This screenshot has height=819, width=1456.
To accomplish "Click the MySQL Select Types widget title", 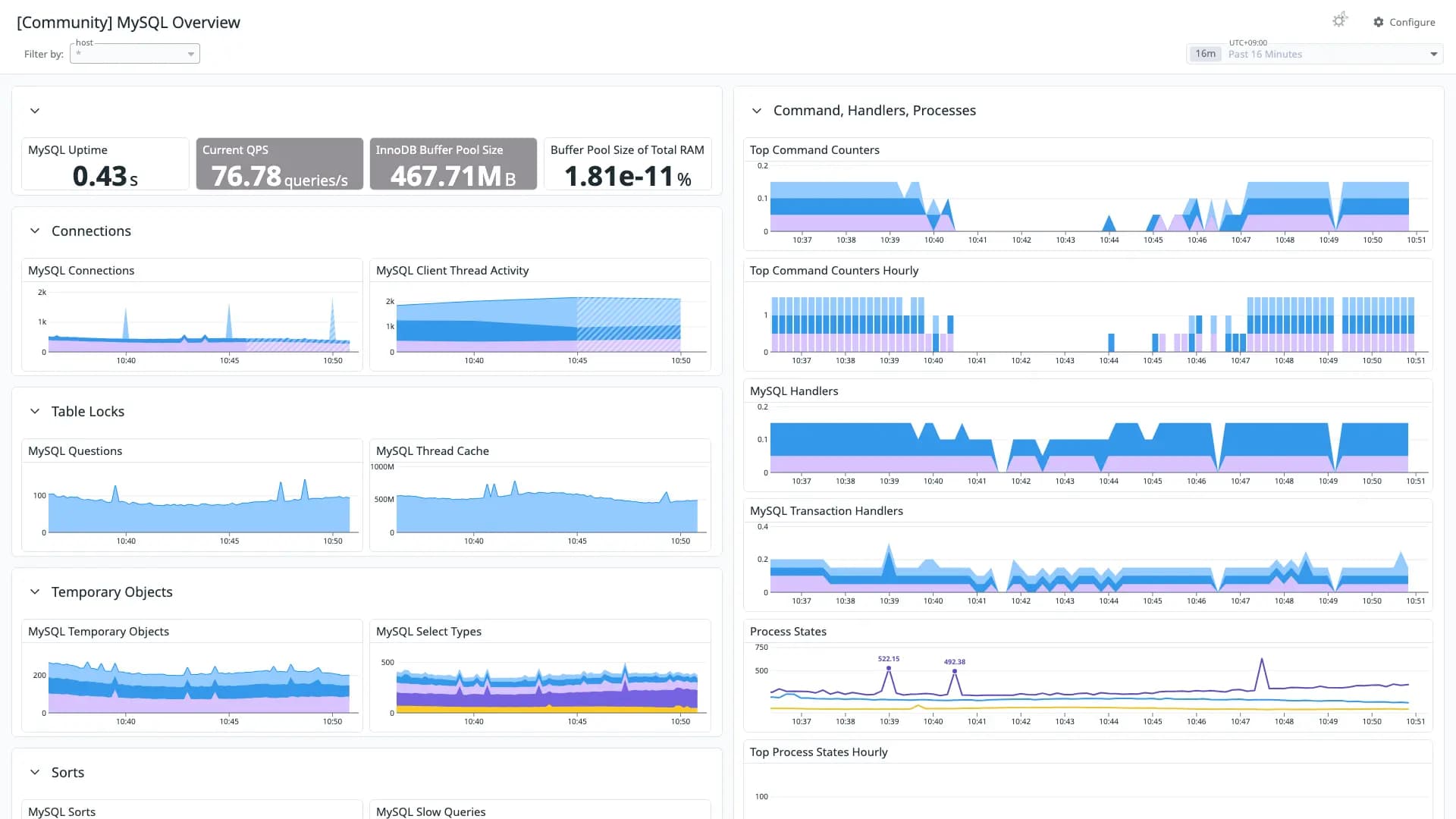I will 428,632.
